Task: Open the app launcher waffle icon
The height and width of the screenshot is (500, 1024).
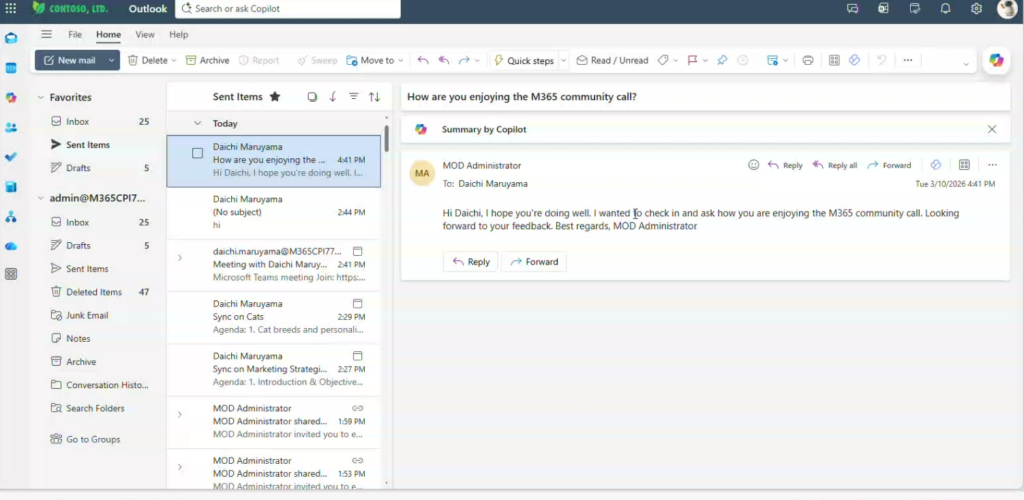Action: click(11, 9)
